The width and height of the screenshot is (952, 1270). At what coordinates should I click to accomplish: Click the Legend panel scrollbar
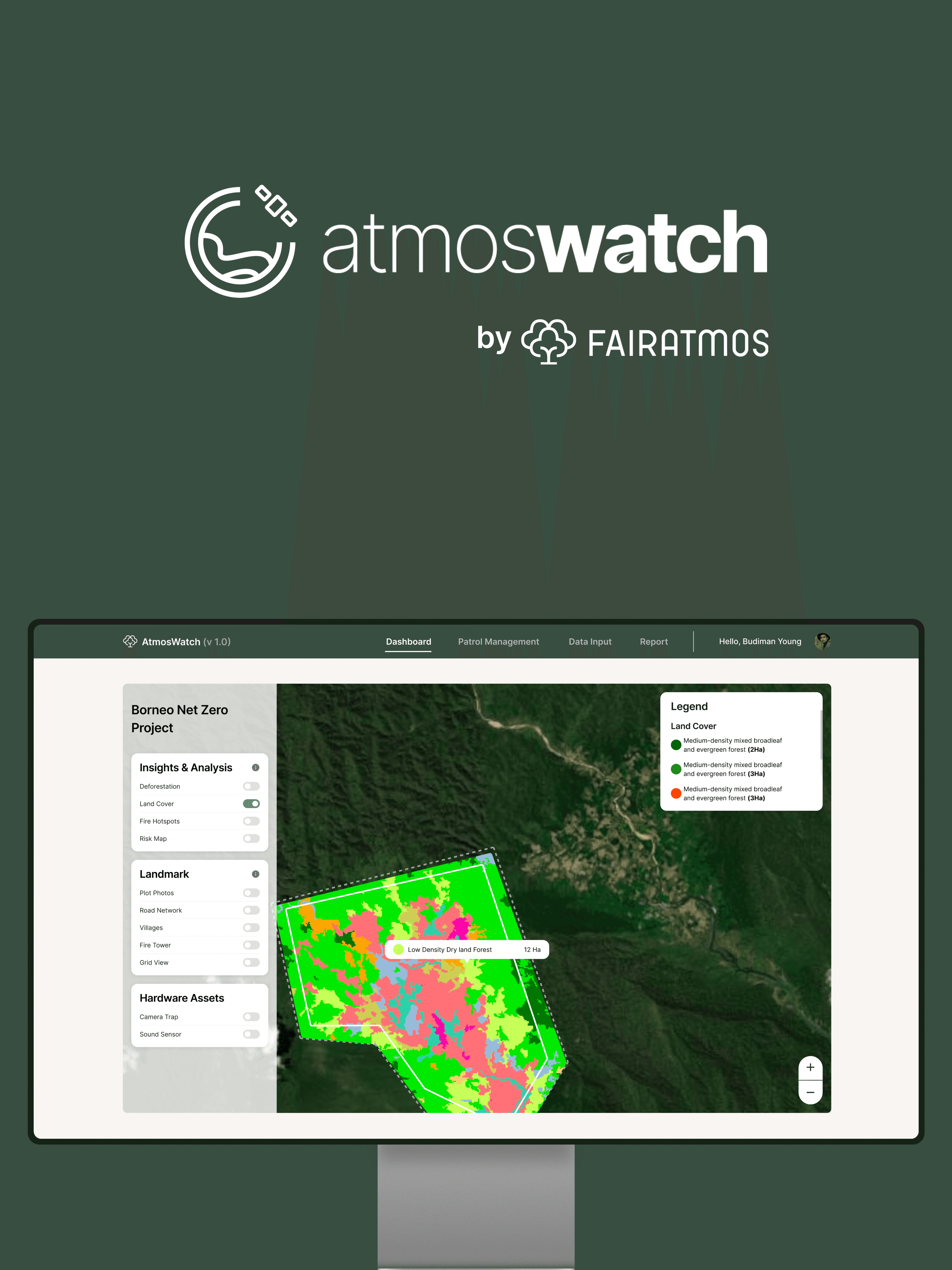tap(821, 735)
